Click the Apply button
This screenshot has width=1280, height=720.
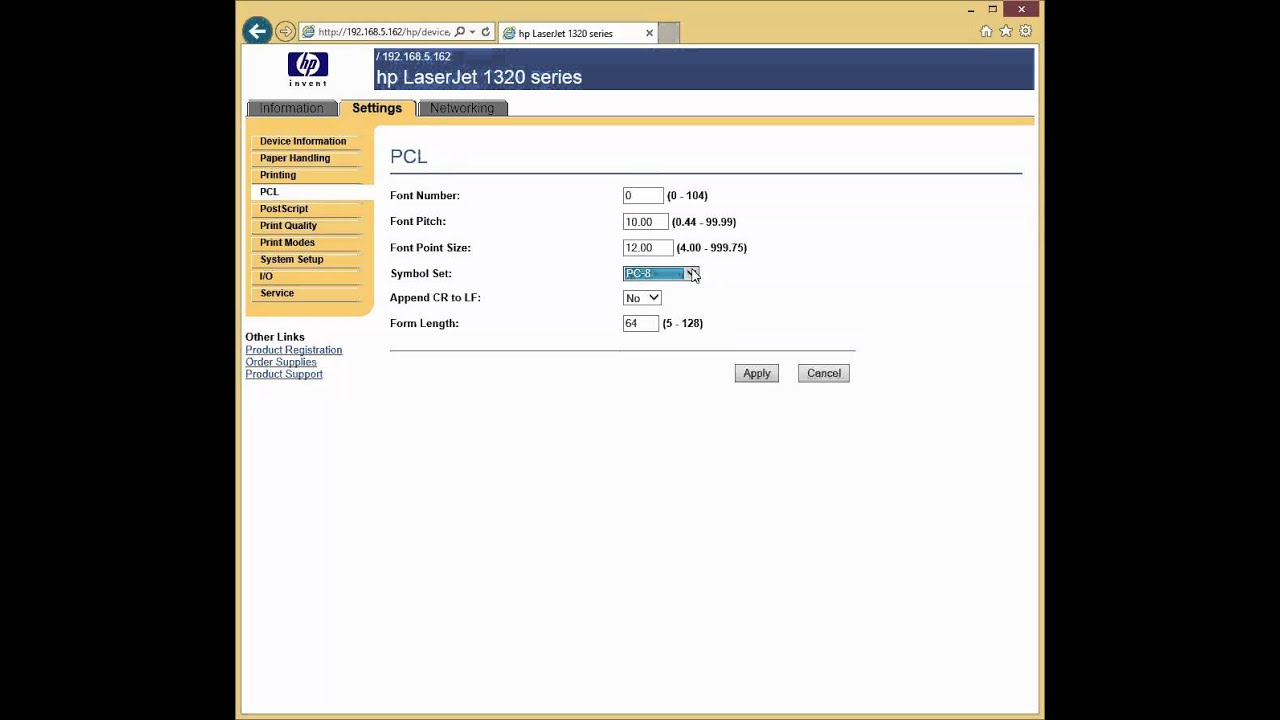tap(757, 374)
